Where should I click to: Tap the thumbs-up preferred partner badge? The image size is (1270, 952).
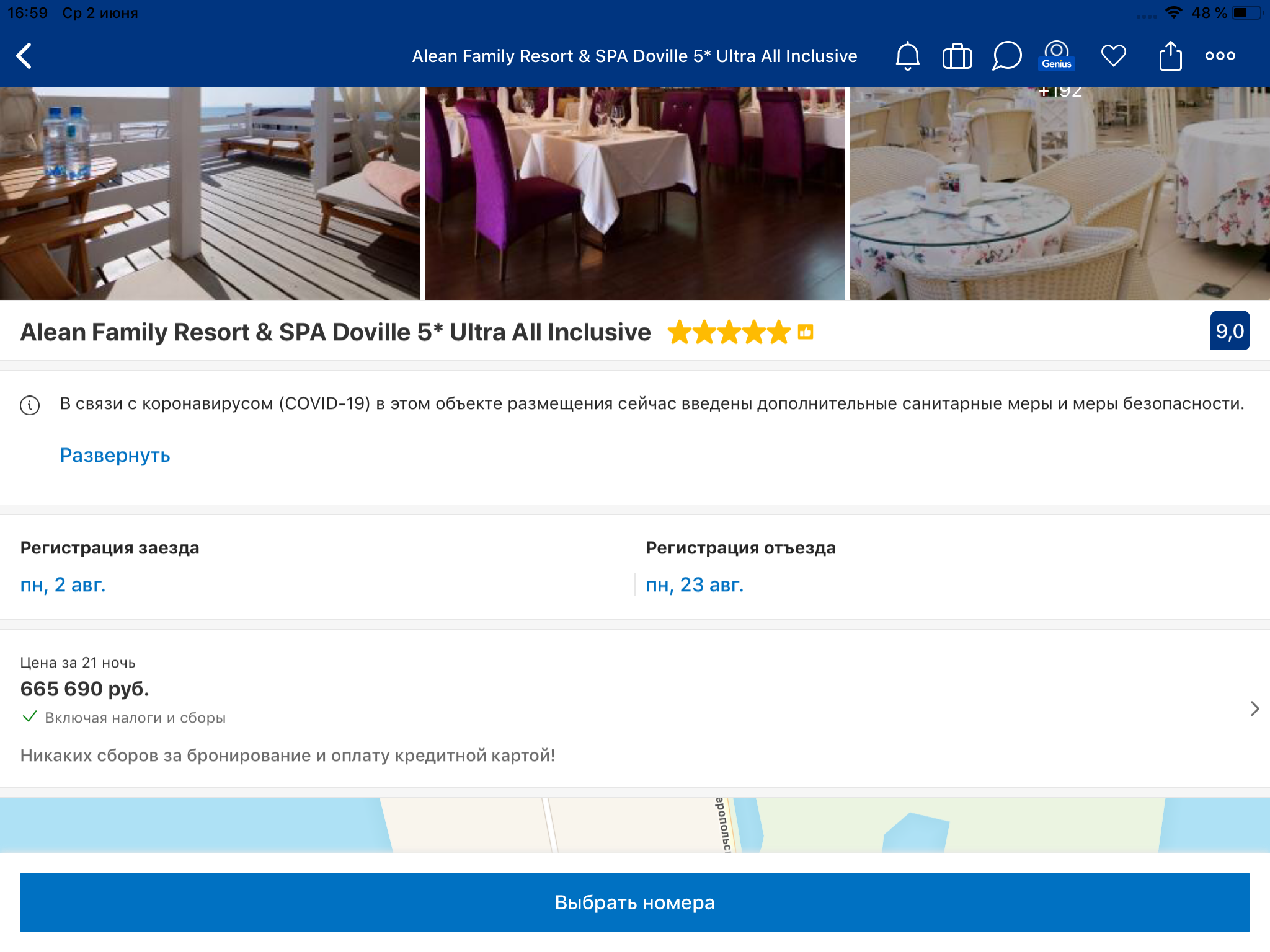[x=805, y=332]
